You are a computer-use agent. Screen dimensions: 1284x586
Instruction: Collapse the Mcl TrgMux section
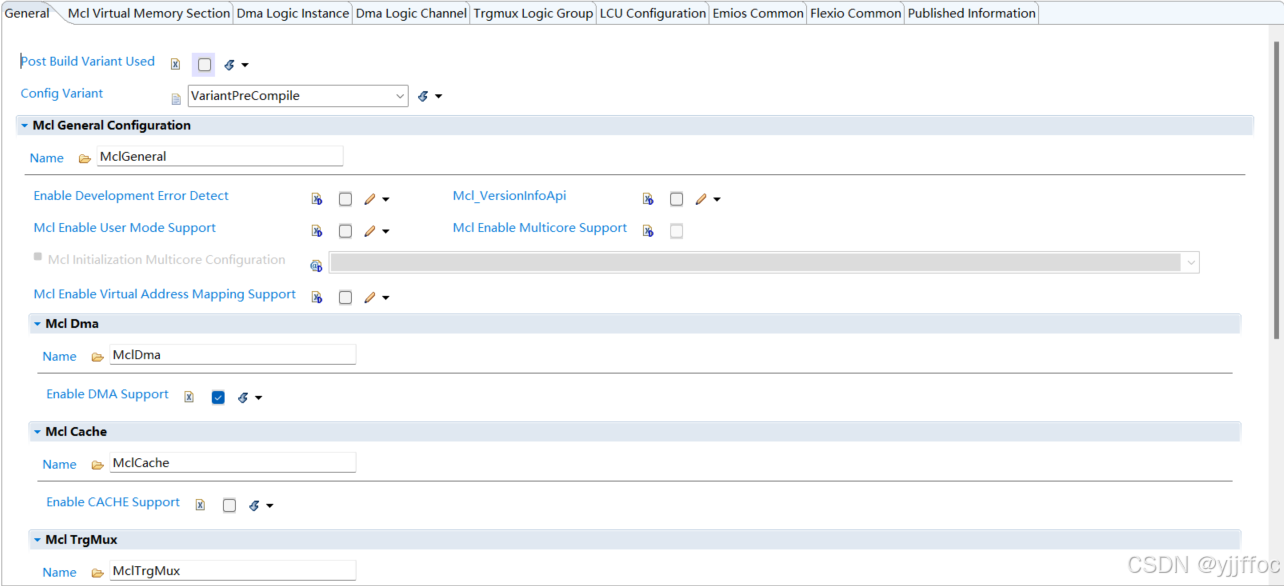[37, 540]
